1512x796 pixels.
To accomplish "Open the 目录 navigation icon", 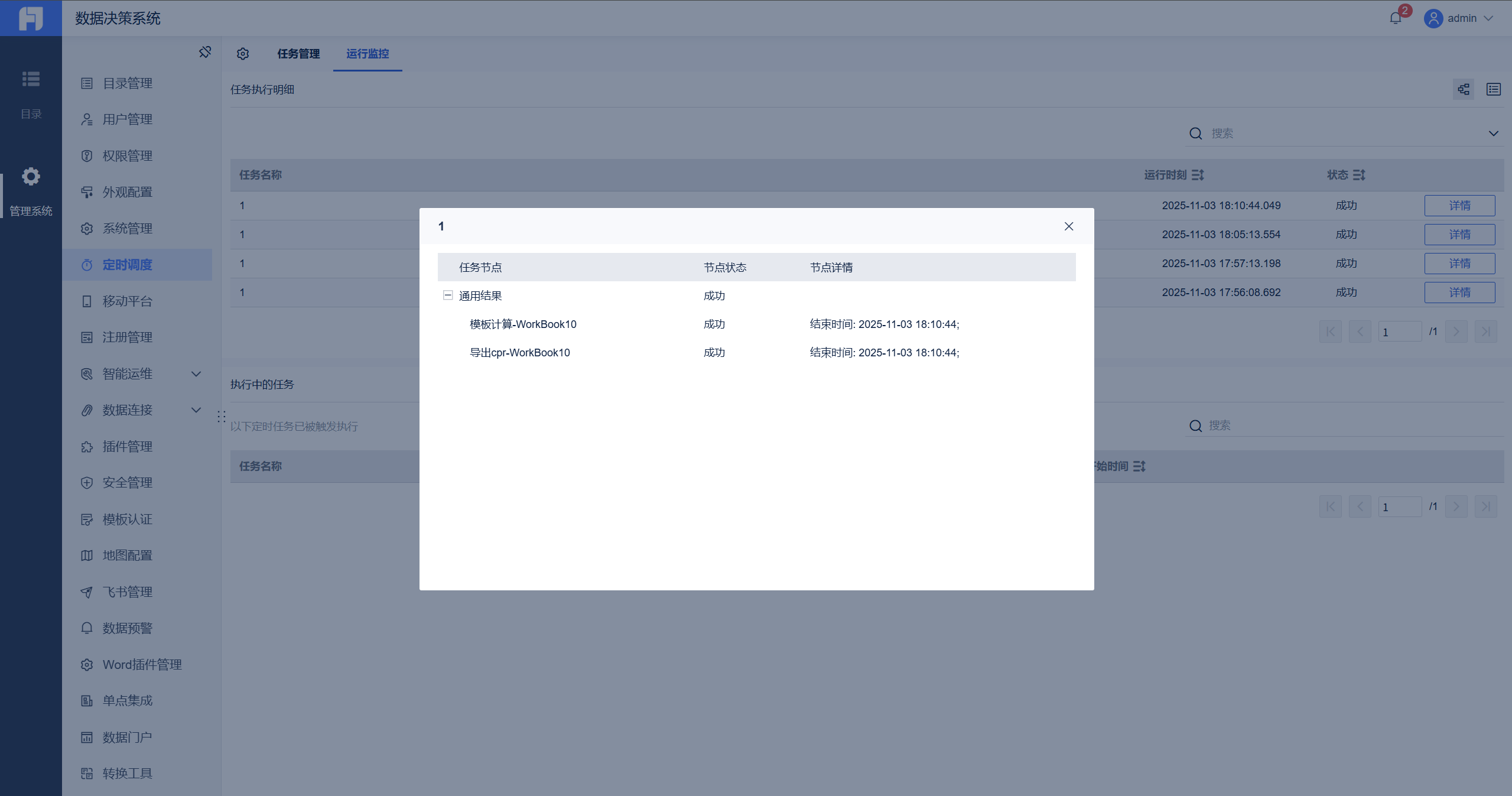I will [31, 79].
